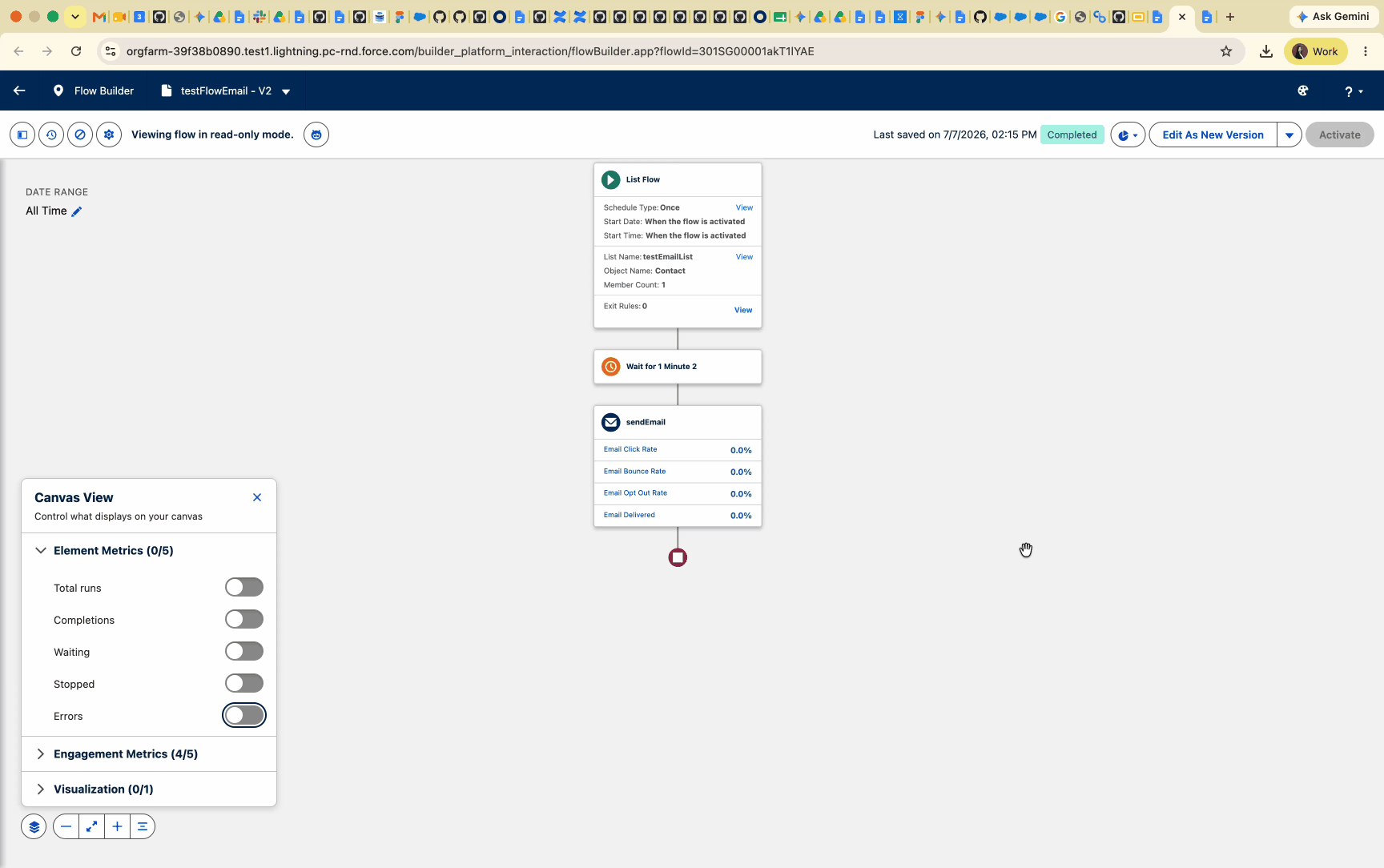The image size is (1384, 868).
Task: Reload the browser page
Action: tap(76, 51)
